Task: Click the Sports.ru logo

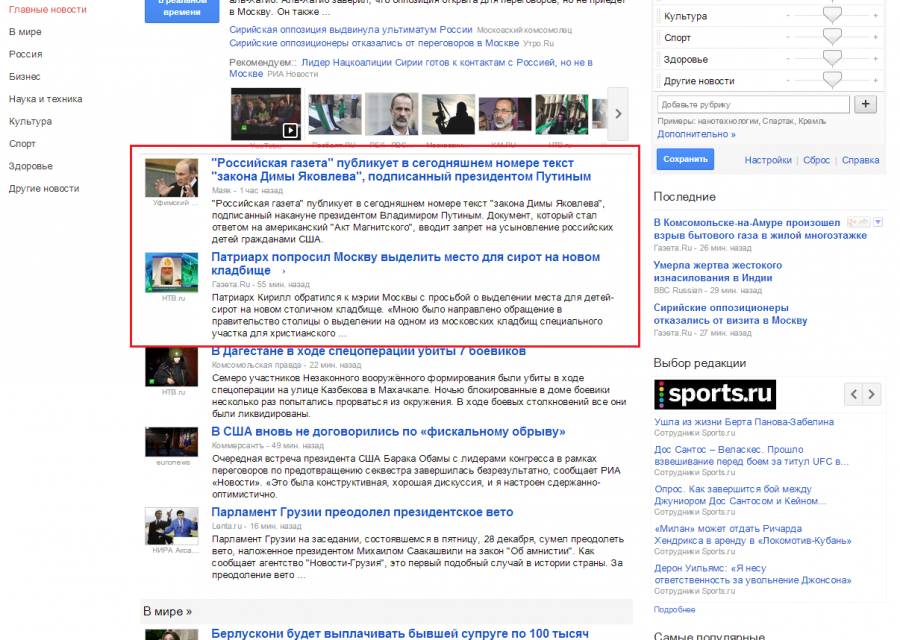Action: click(x=715, y=394)
